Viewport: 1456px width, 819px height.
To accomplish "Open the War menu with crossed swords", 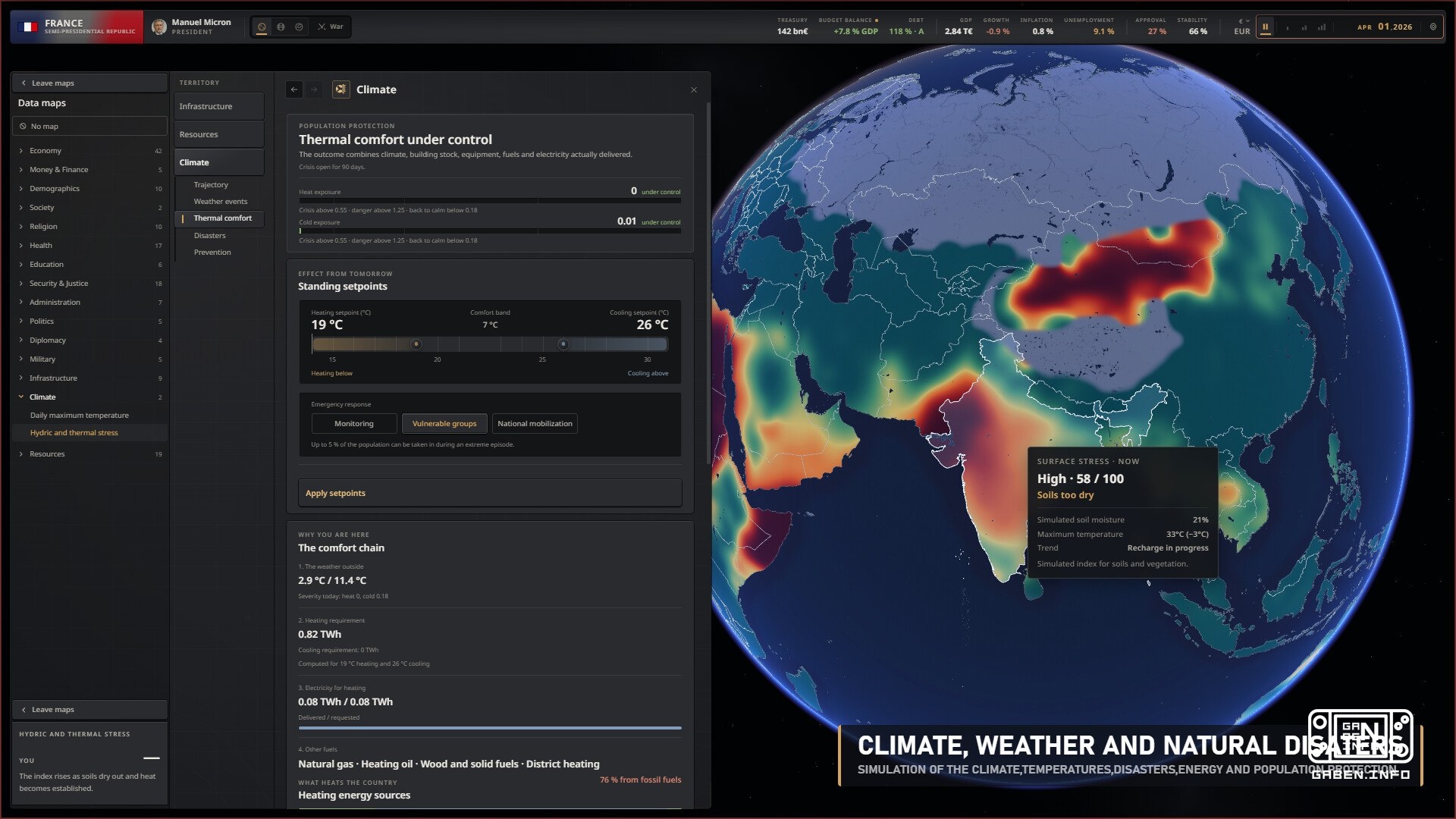I will [331, 27].
